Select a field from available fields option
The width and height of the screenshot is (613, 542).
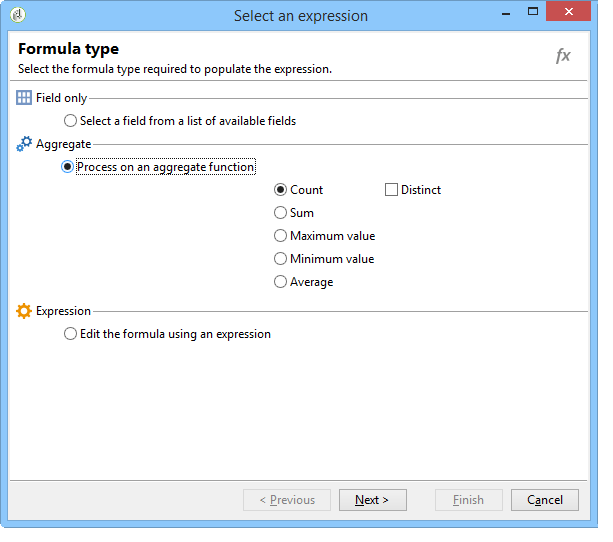tap(70, 121)
